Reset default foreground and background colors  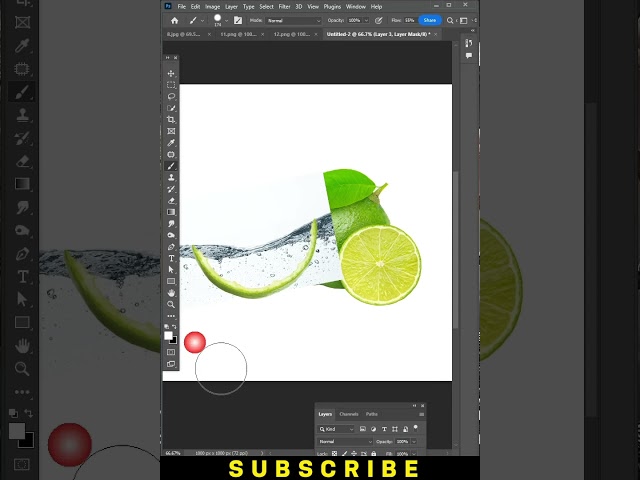(167, 327)
